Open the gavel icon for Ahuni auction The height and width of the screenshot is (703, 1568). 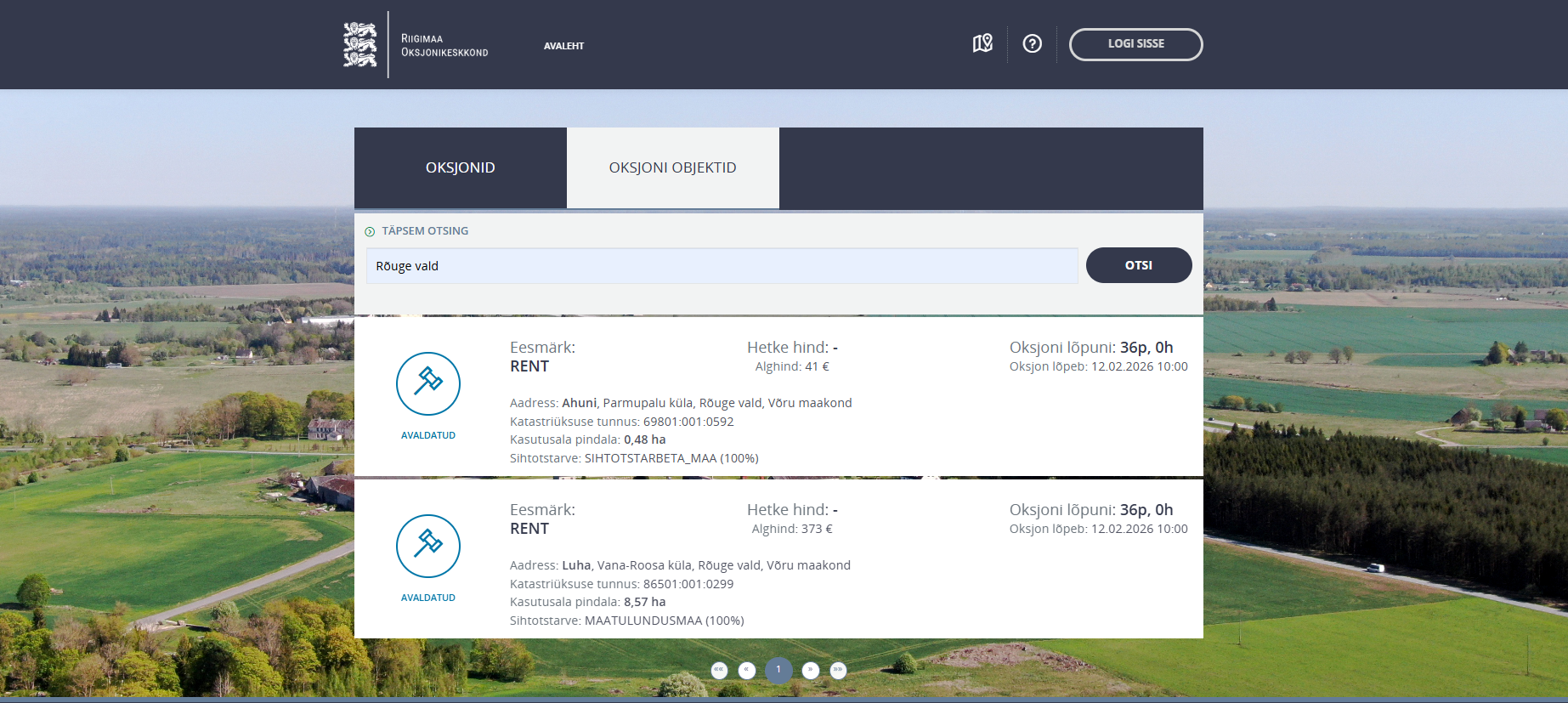click(428, 383)
